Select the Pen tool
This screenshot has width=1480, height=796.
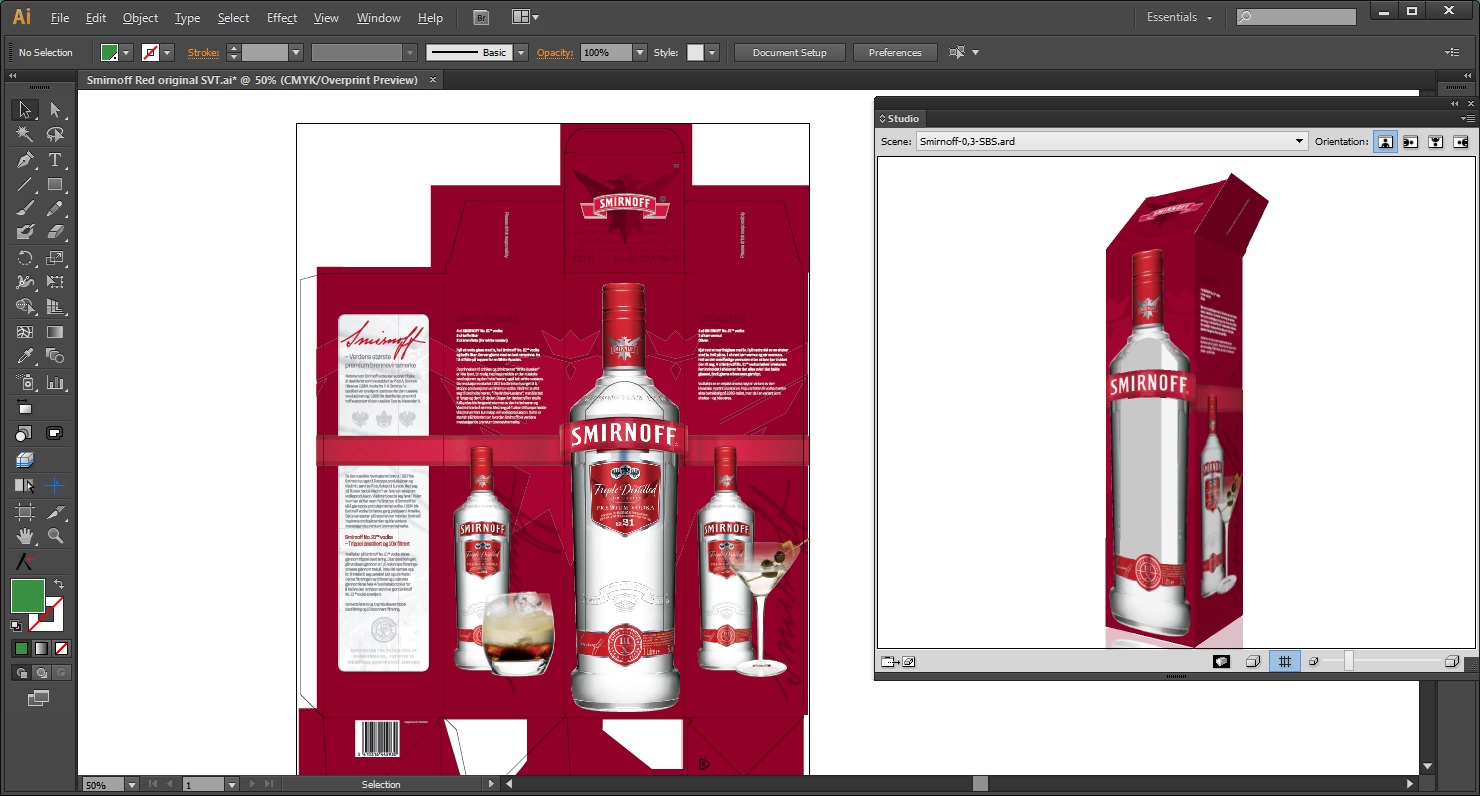point(25,160)
